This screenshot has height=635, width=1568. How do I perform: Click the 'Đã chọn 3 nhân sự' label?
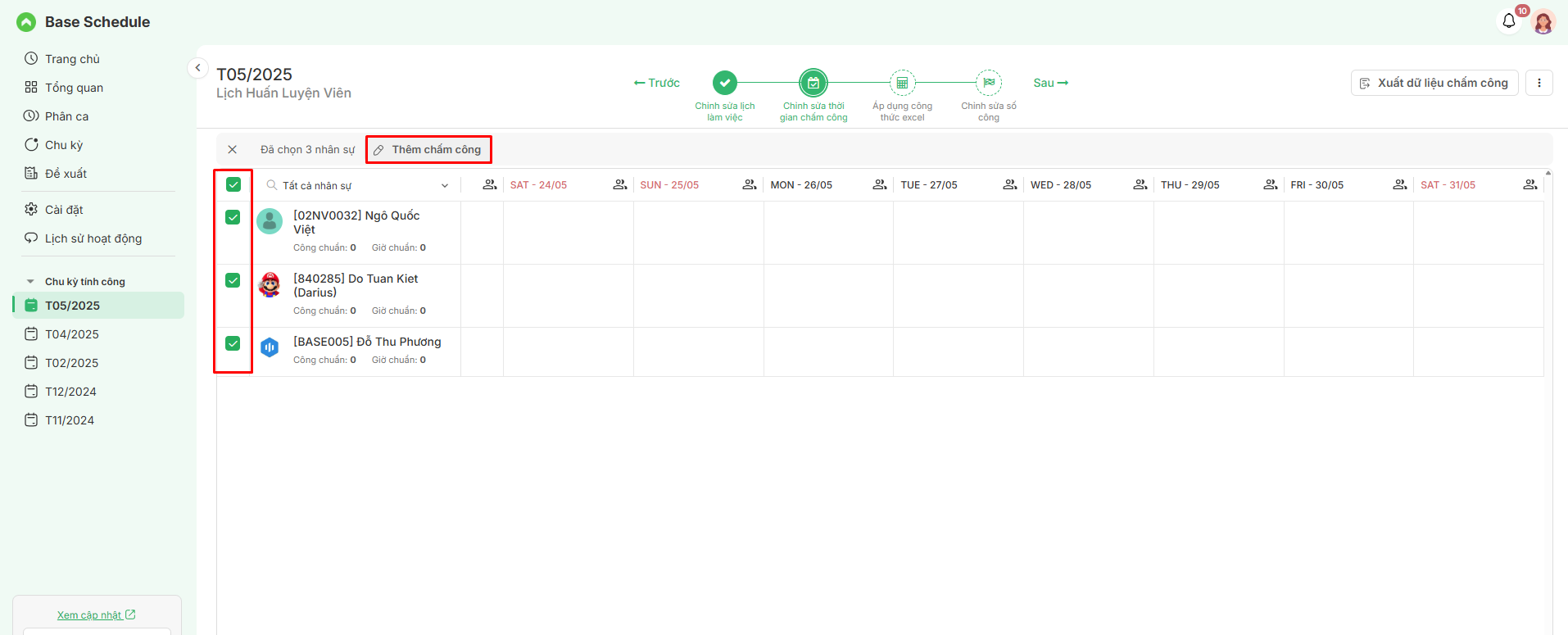[x=307, y=150]
